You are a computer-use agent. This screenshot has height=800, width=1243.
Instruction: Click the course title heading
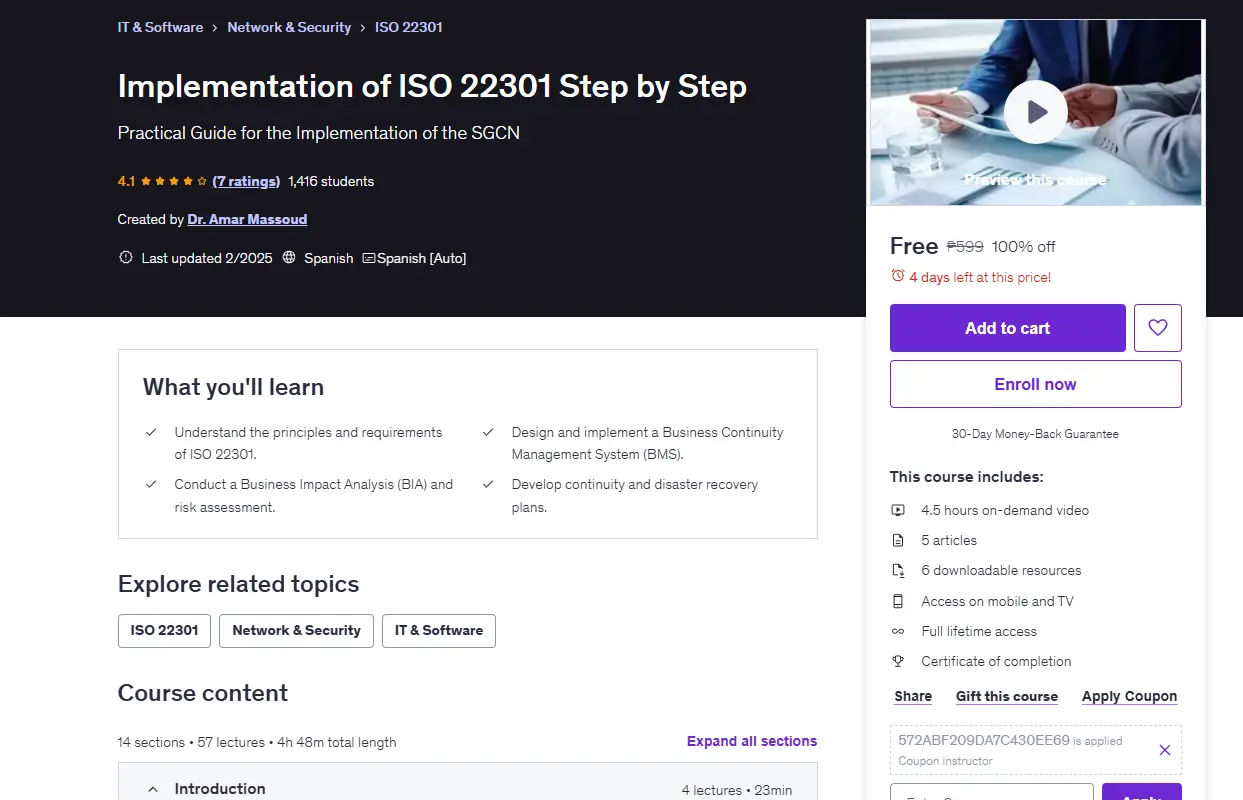pyautogui.click(x=432, y=86)
